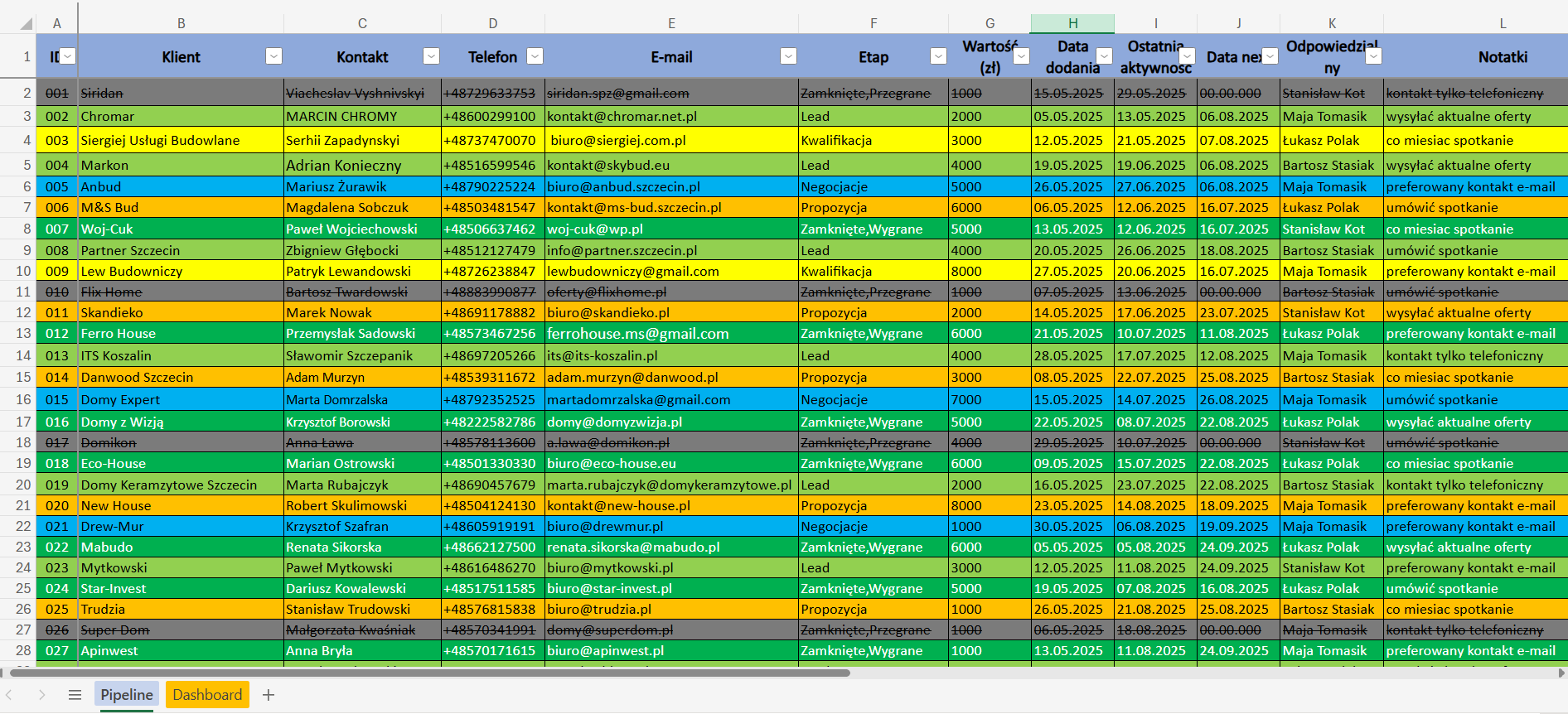Open the Wartość column filter dropdown
Viewport: 1568px width, 714px height.
pyautogui.click(x=1021, y=55)
